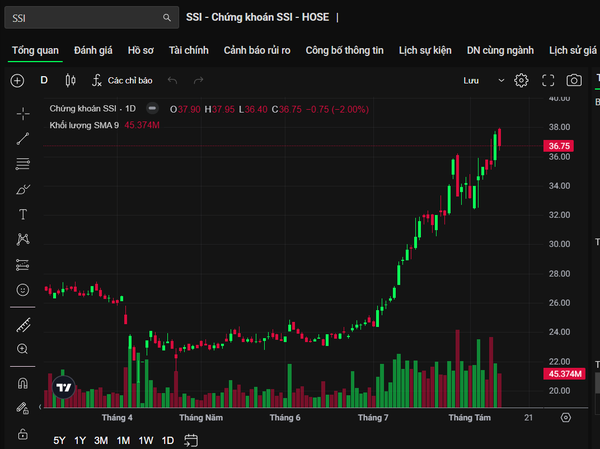Toggle magnet mode for drawings
This screenshot has height=449, width=600.
pos(23,384)
